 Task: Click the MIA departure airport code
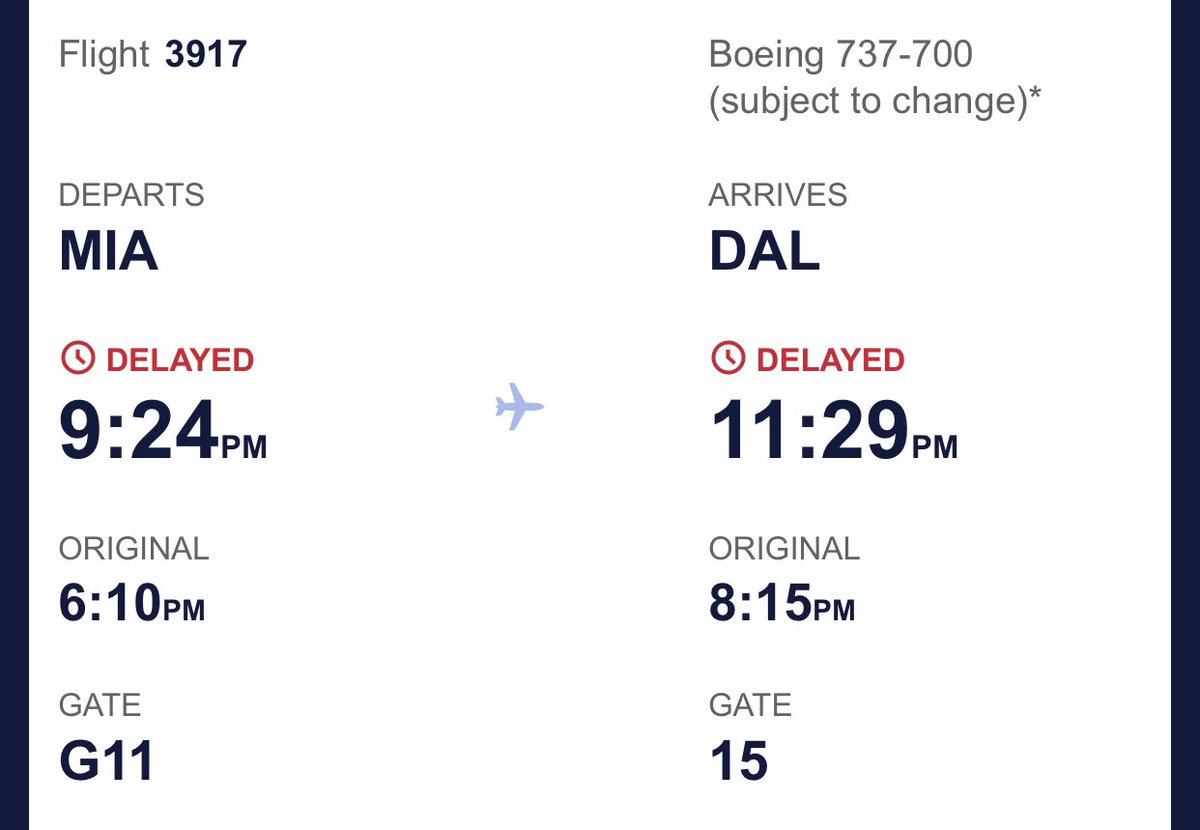tap(108, 252)
